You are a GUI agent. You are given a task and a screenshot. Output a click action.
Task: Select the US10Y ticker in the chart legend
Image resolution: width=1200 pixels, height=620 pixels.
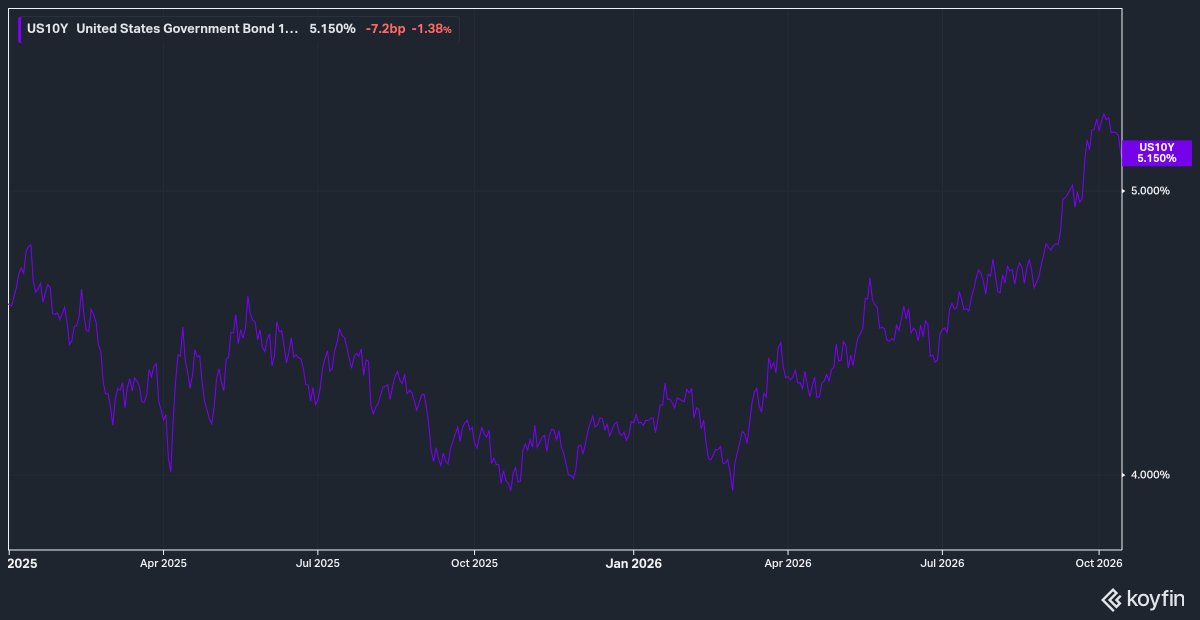[48, 29]
